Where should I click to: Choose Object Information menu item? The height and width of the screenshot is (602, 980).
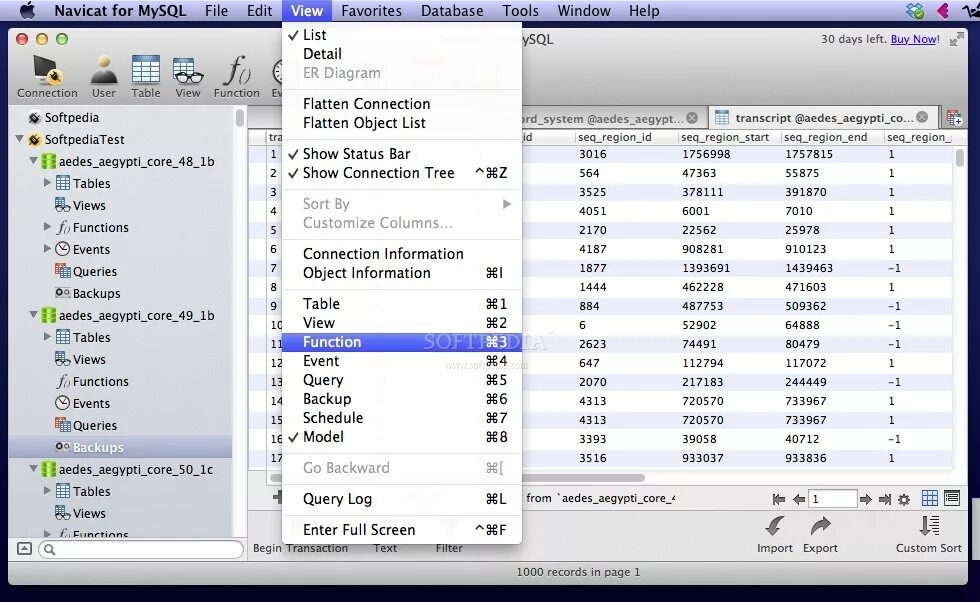pyautogui.click(x=402, y=273)
